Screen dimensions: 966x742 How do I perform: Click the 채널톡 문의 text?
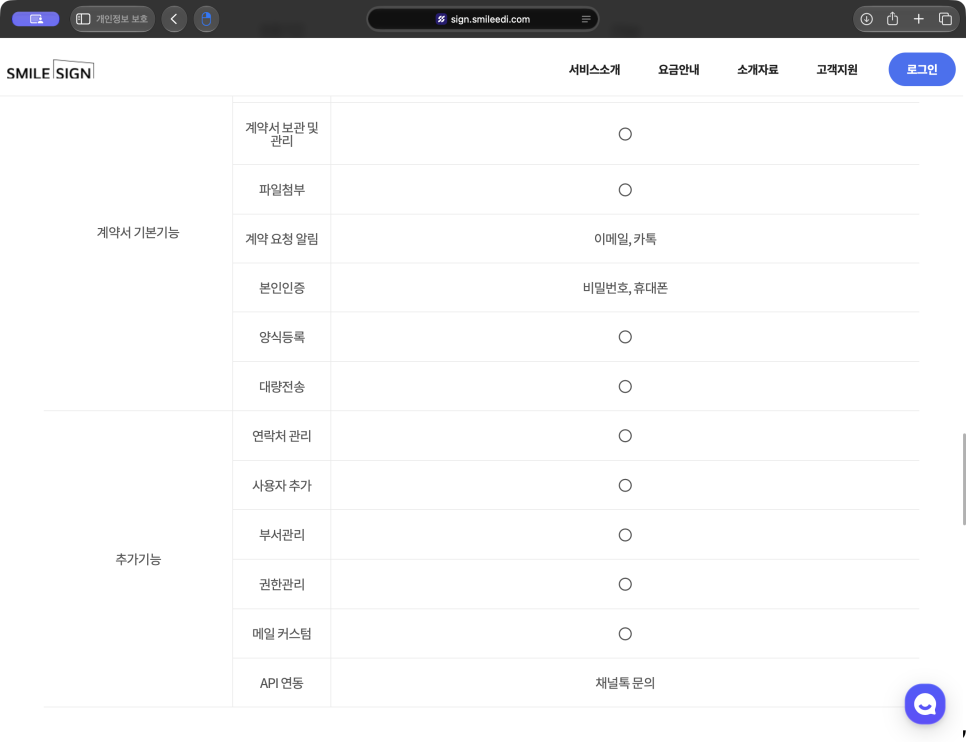point(625,683)
